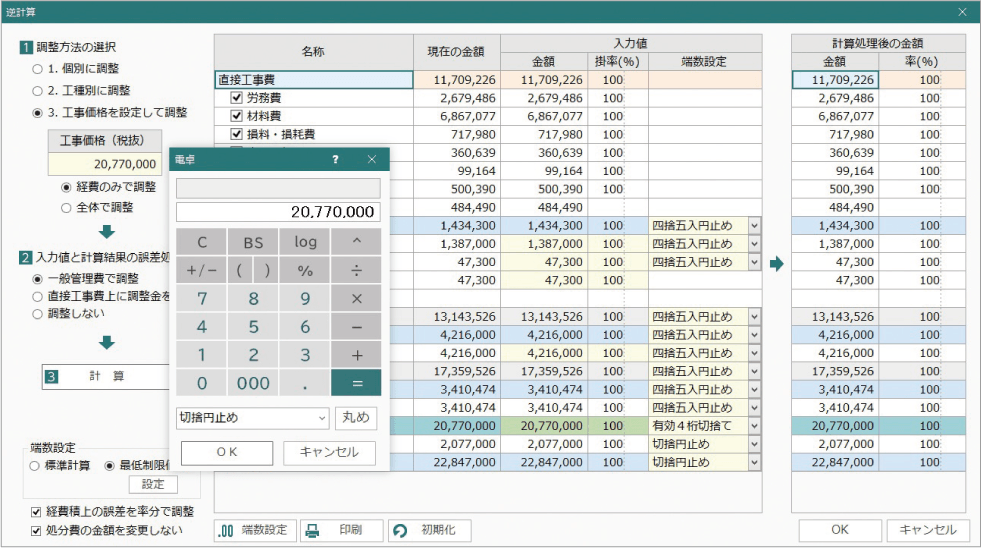Screen dimensions: 982x548
Task: Select 2. 工種別に調整 radio option
Action: 38,91
